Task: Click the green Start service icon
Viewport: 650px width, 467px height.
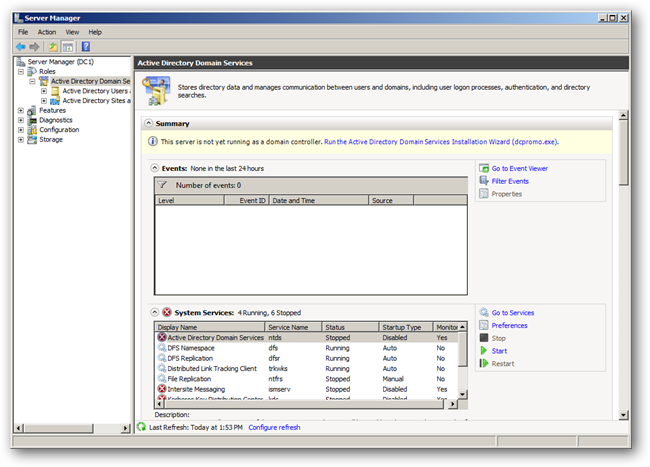Action: (484, 351)
